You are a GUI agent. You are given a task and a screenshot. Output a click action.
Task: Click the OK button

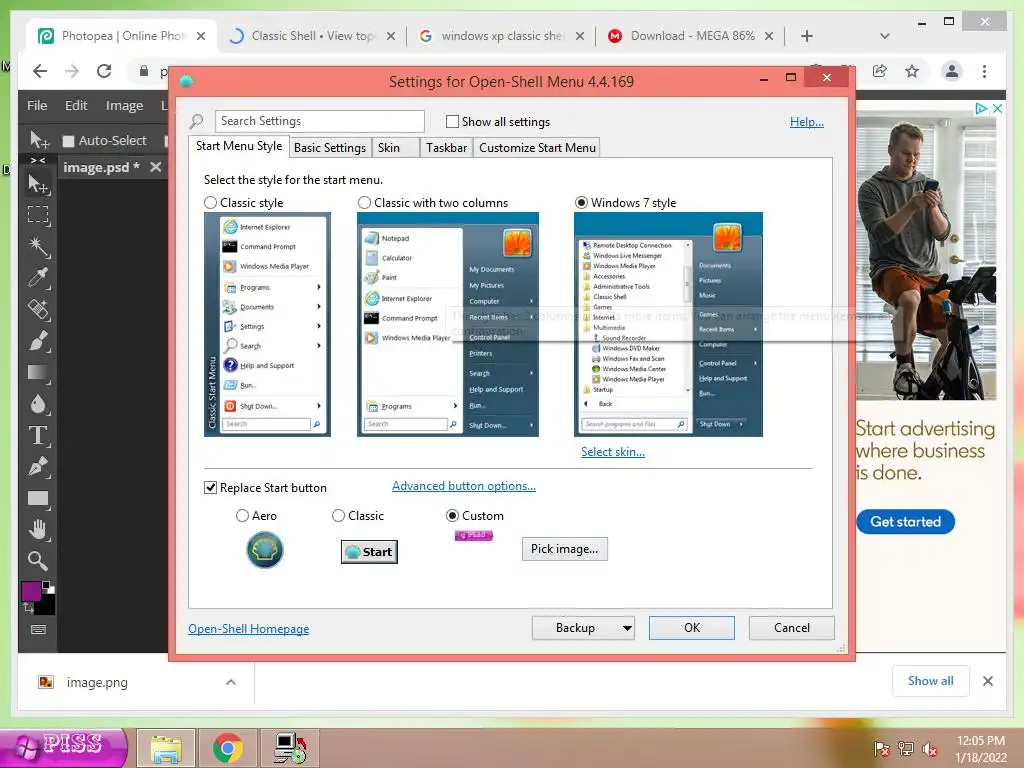692,628
